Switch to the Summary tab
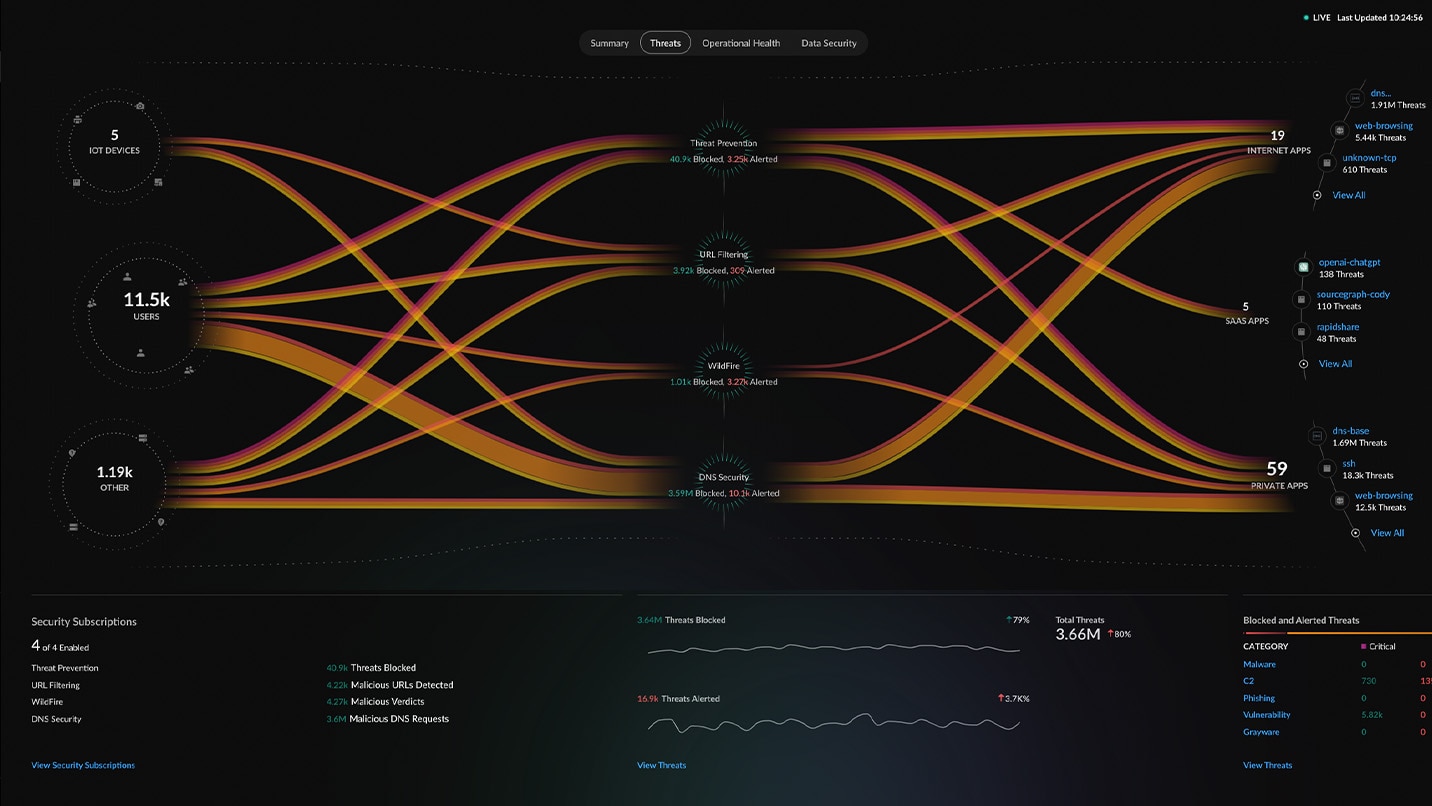 (609, 43)
